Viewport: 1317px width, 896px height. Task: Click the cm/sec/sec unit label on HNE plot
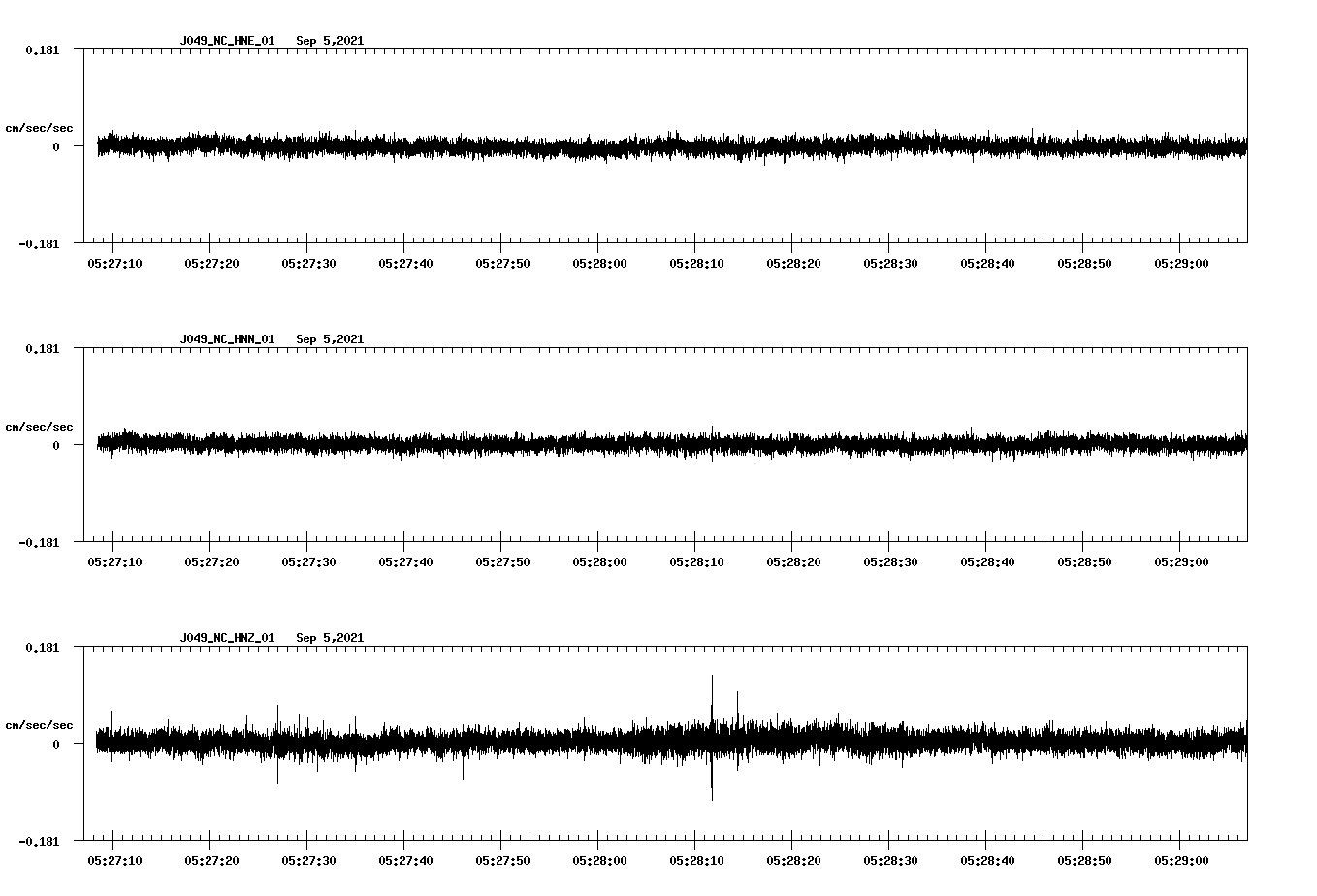[x=39, y=128]
